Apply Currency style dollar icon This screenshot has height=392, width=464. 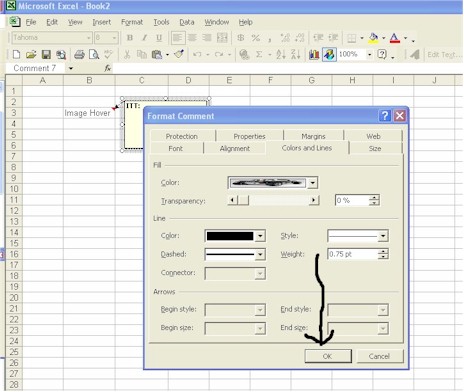[x=240, y=38]
